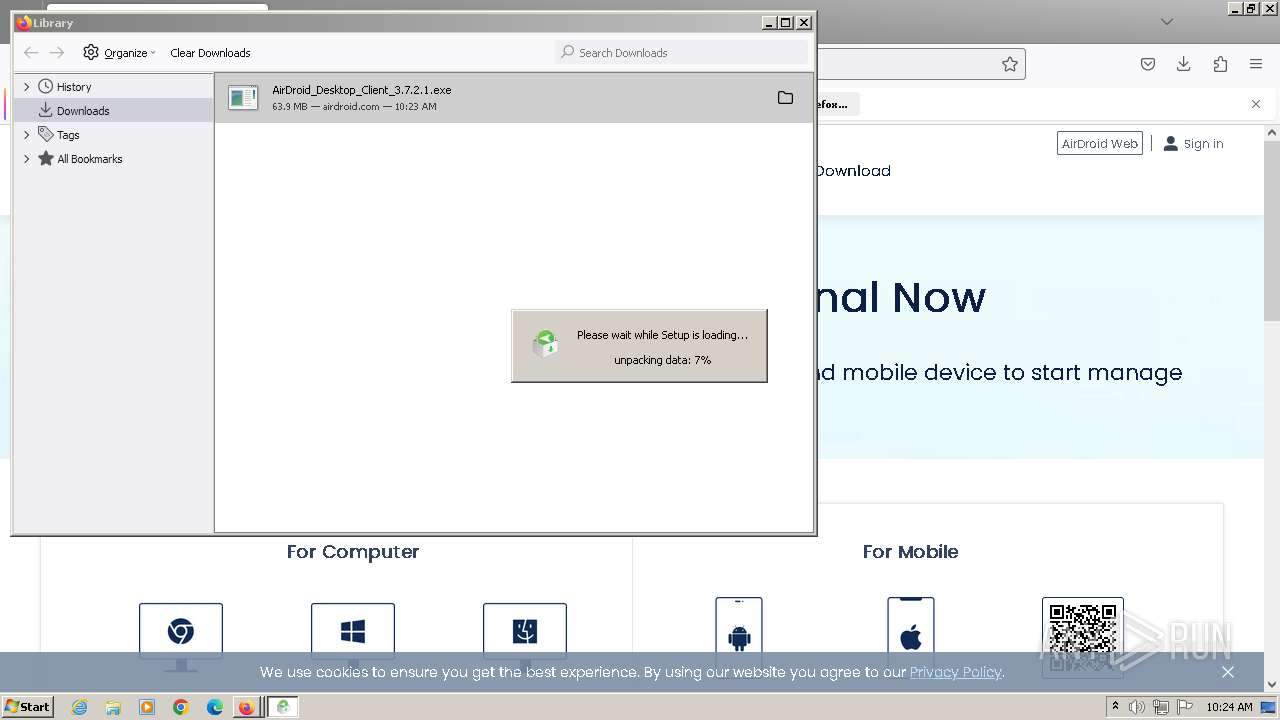
Task: Switch to the AirDroid setup taskbar item
Action: click(x=283, y=707)
